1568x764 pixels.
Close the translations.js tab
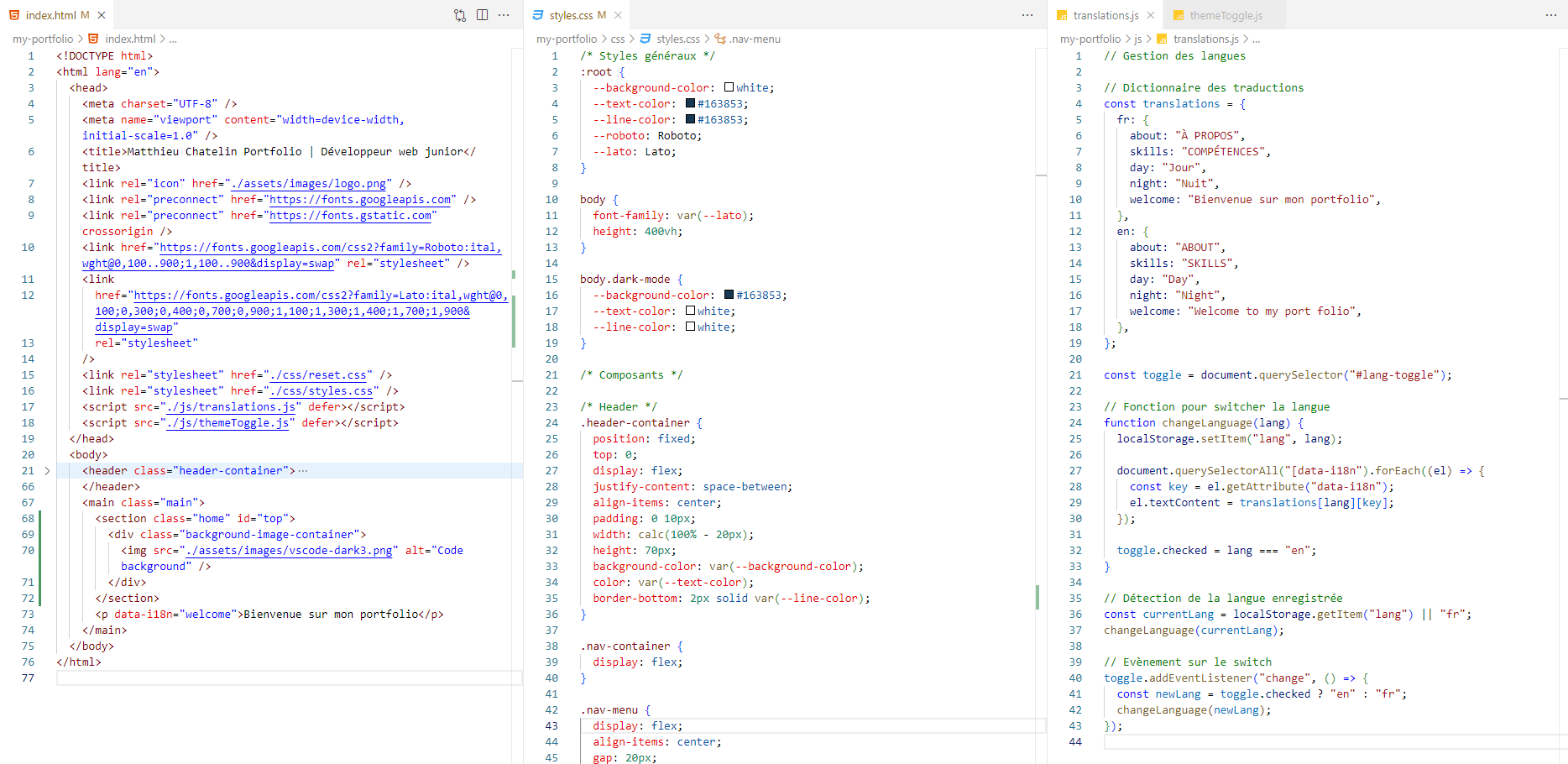click(x=1150, y=15)
